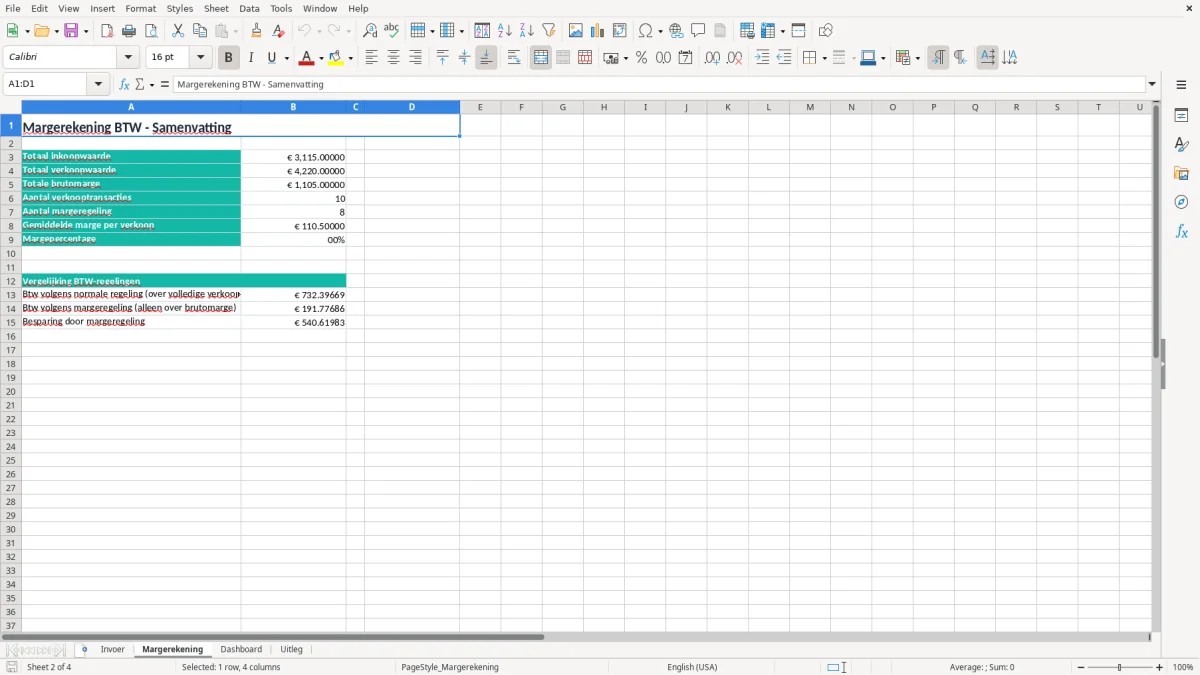Viewport: 1200px width, 675px height.
Task: Select cell 'Totale brutomarge'
Action: pyautogui.click(x=131, y=184)
